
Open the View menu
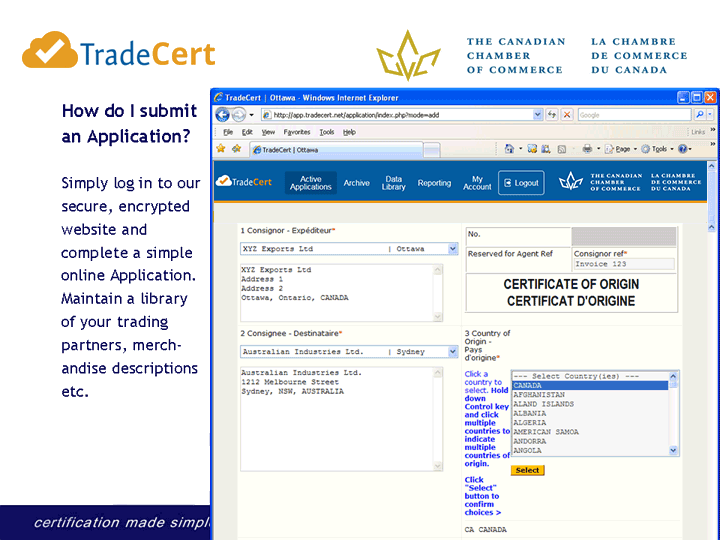tap(268, 132)
